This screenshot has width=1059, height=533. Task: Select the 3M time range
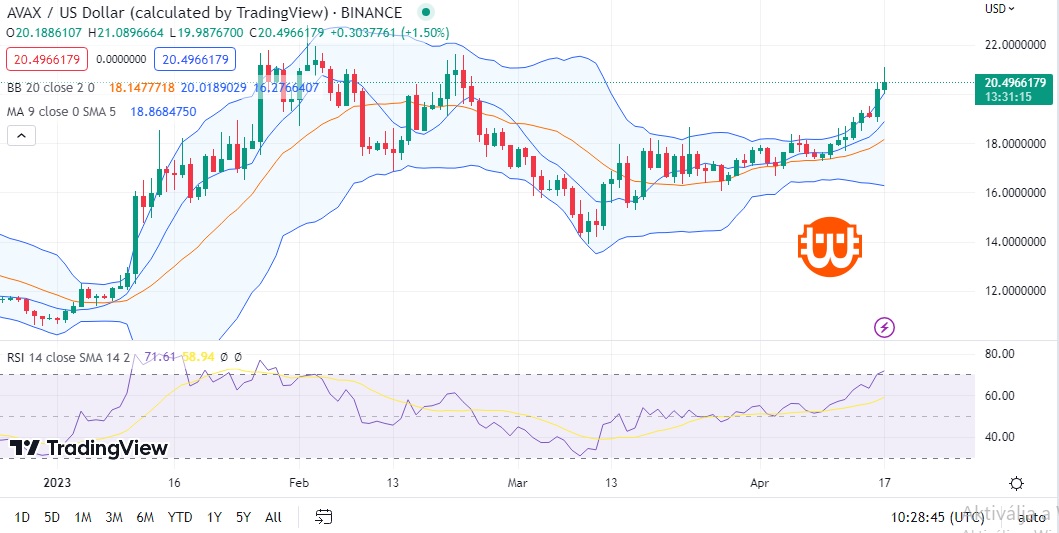pos(113,517)
